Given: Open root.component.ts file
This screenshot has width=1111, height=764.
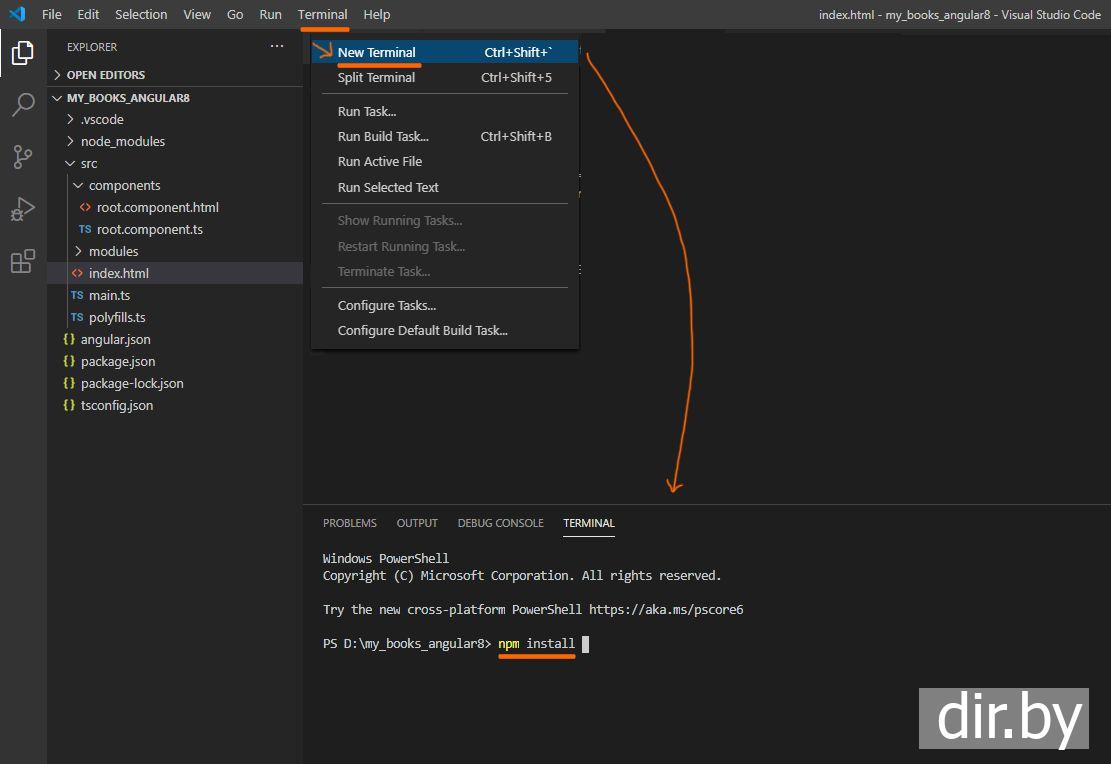Looking at the screenshot, I should coord(149,229).
